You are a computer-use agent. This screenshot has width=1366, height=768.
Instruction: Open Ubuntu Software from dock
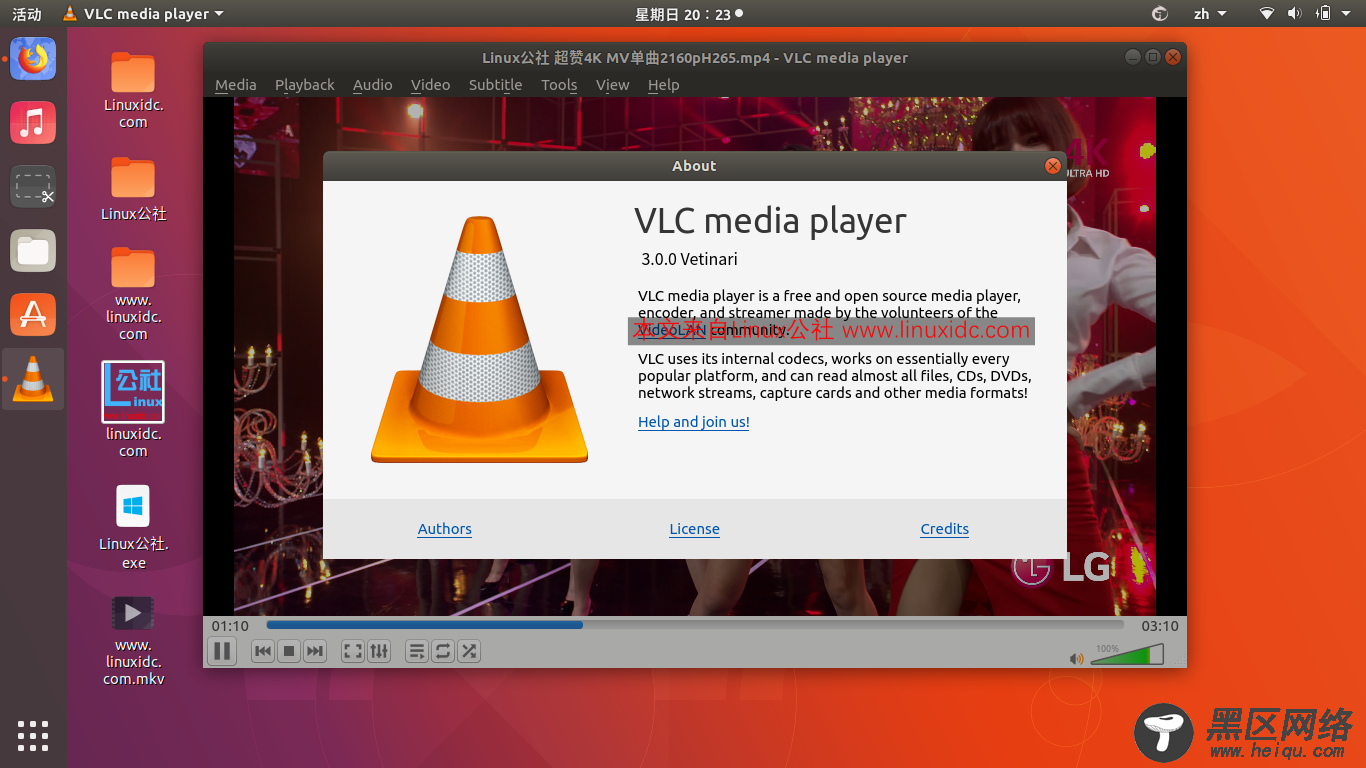coord(33,315)
